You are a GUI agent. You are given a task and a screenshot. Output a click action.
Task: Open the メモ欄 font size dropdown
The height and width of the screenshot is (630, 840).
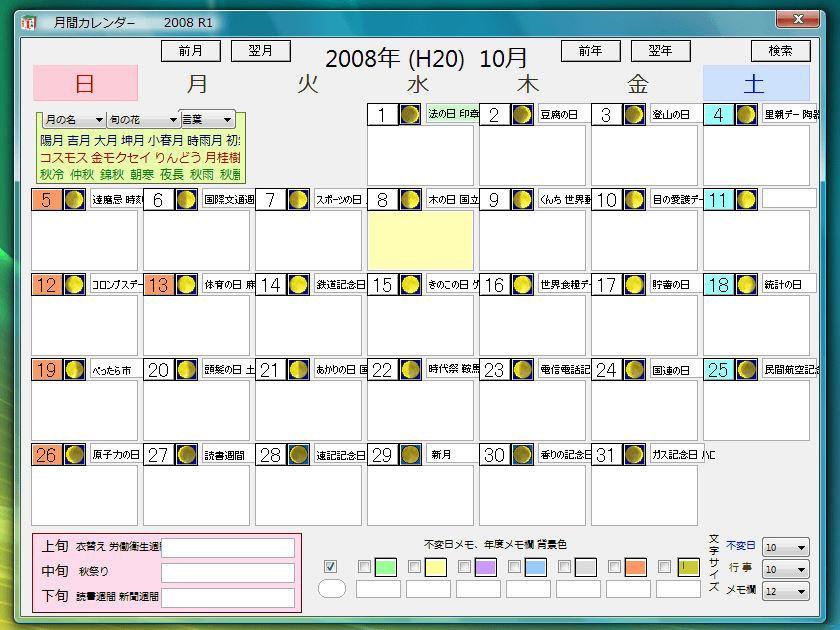[785, 591]
